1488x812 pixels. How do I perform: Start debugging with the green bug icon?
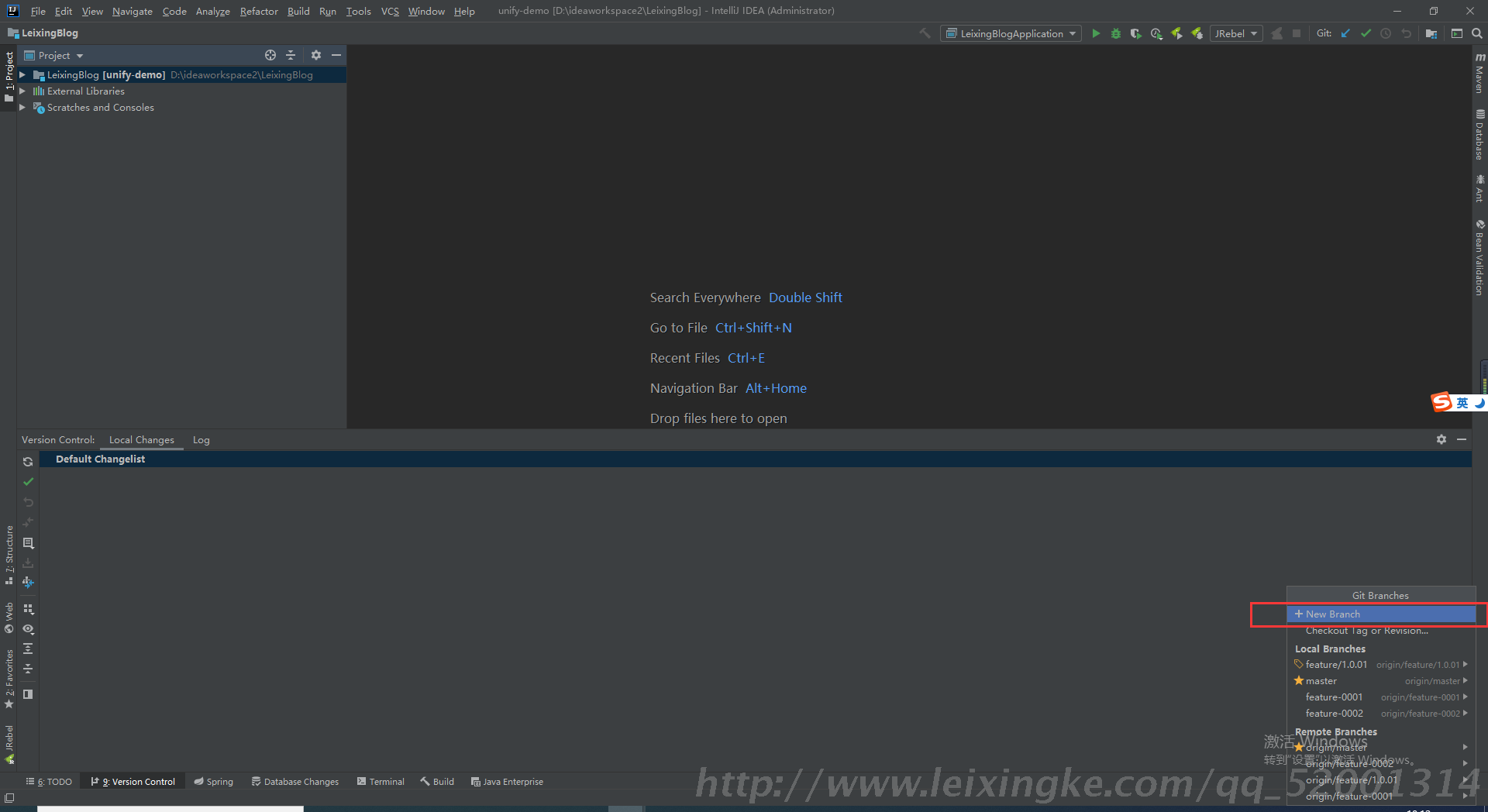pyautogui.click(x=1116, y=33)
